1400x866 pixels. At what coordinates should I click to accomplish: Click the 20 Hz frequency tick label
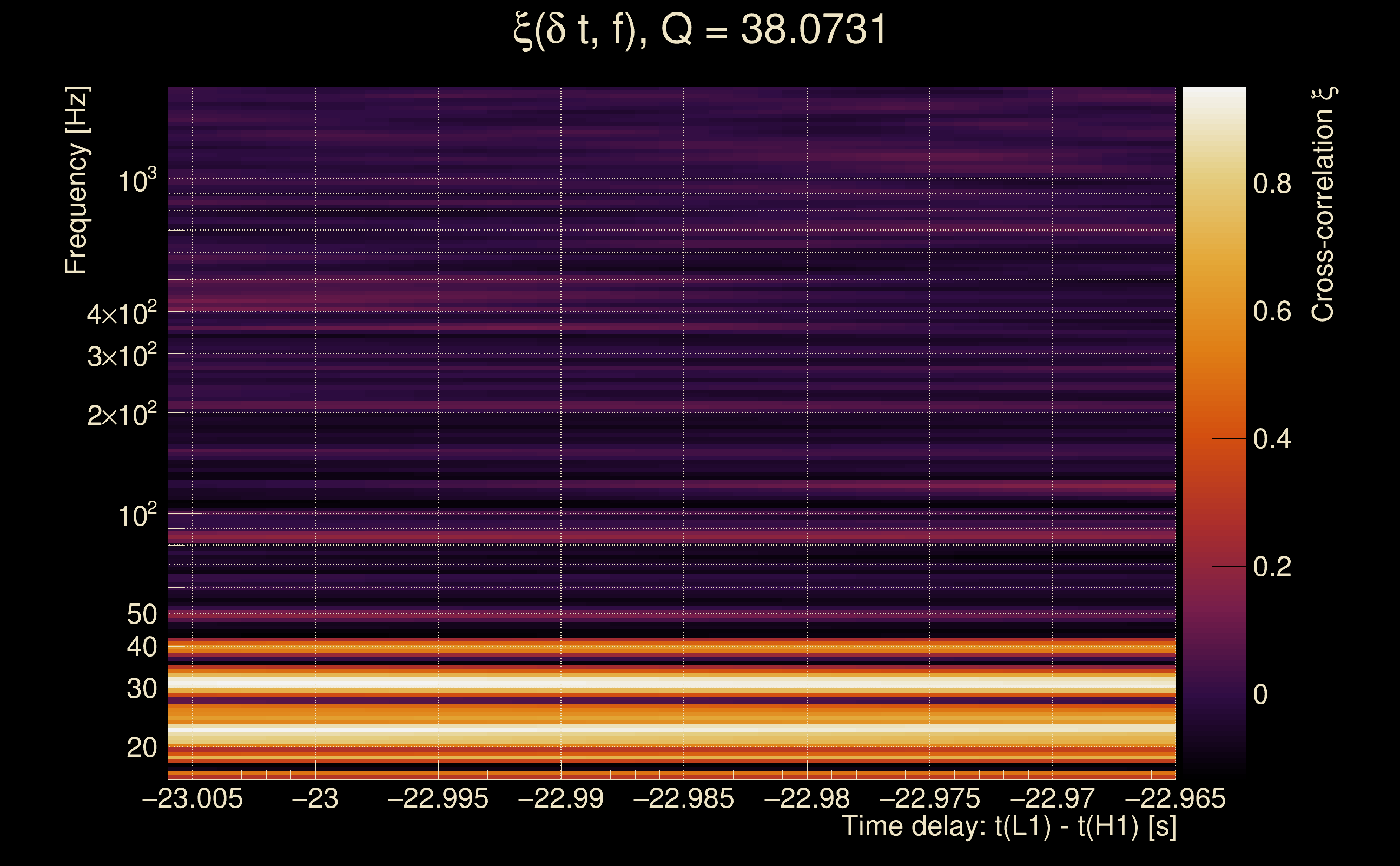pyautogui.click(x=141, y=748)
